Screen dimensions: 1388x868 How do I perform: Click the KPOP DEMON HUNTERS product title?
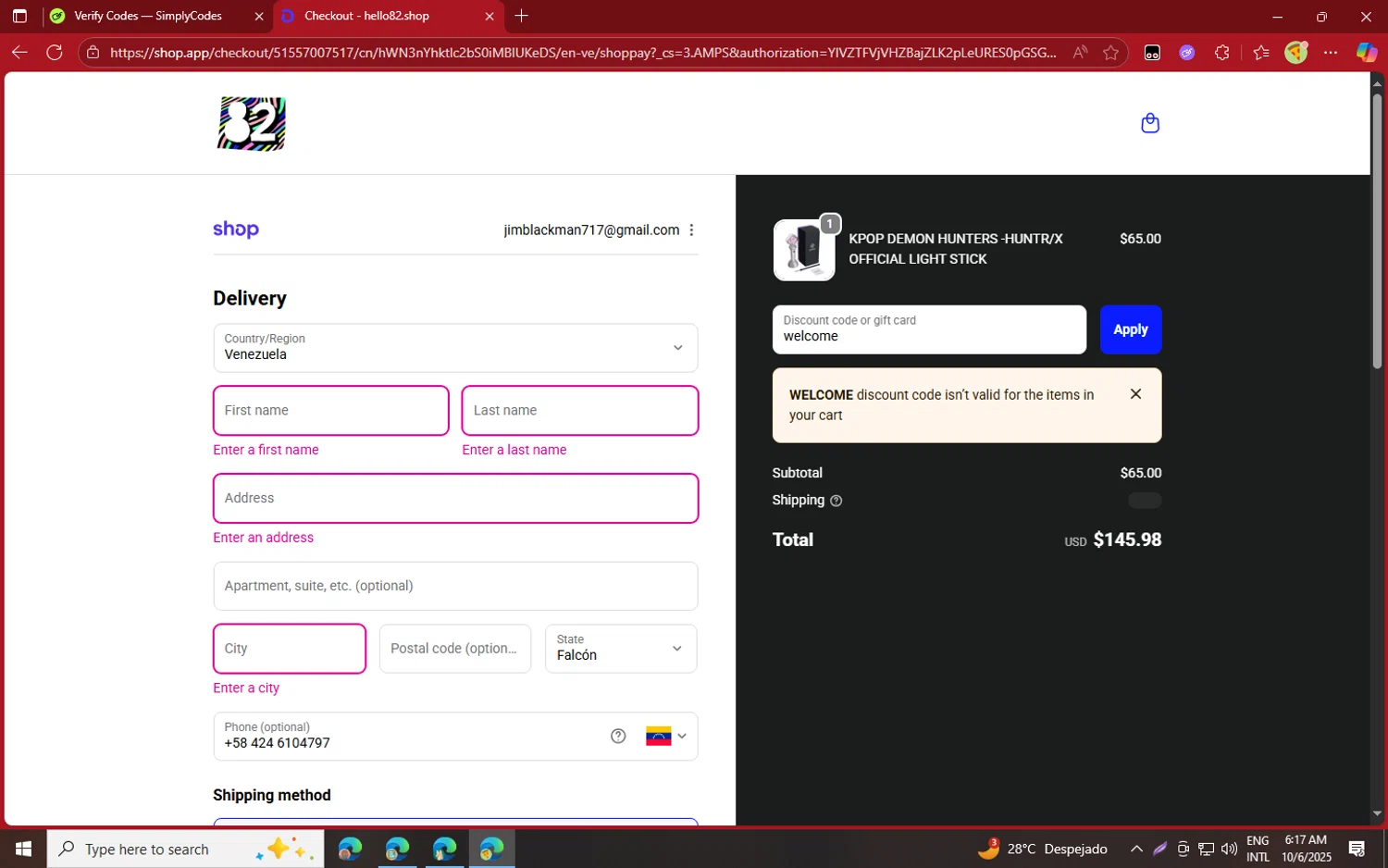pos(956,249)
